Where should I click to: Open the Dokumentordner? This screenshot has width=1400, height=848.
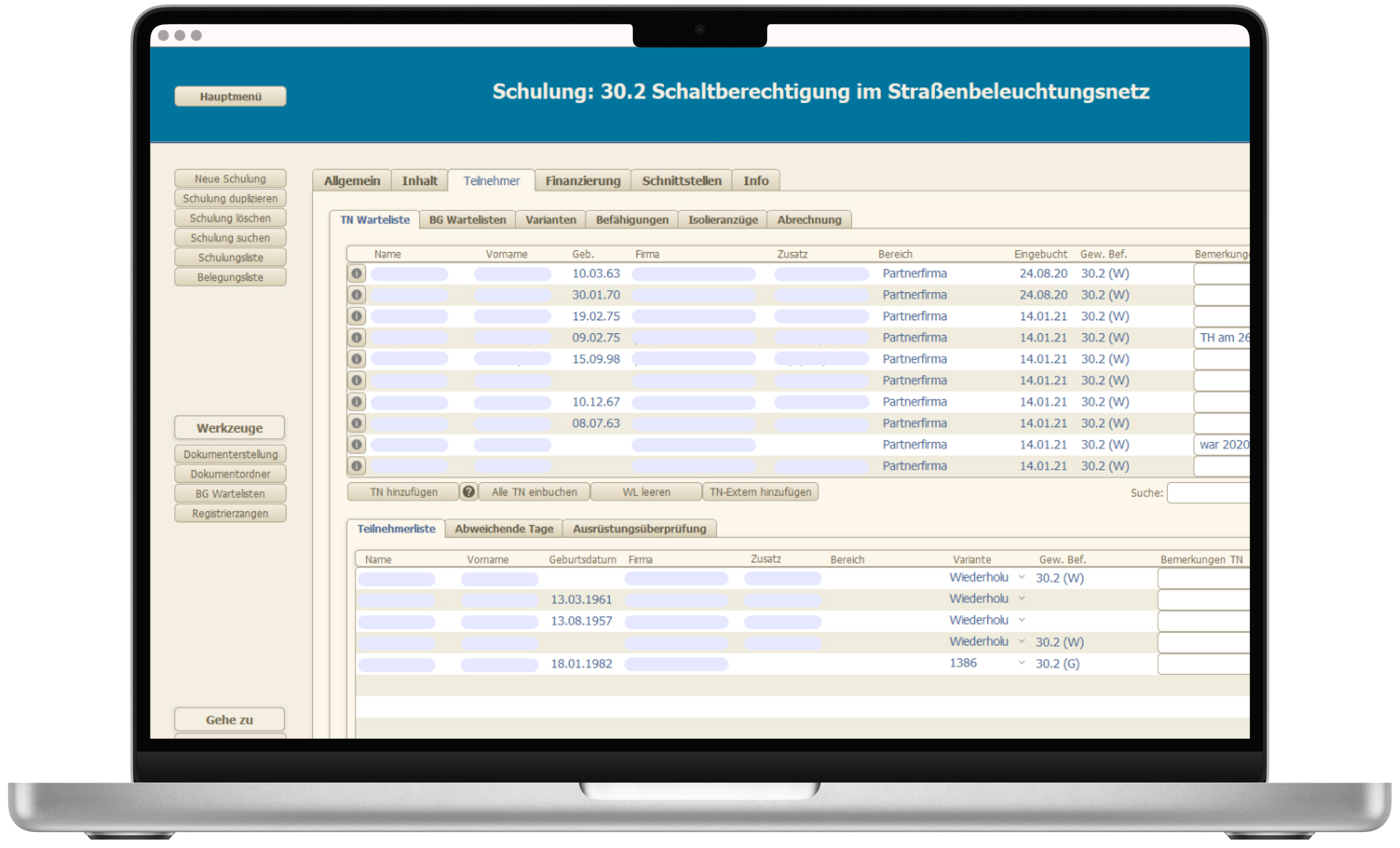coord(230,474)
